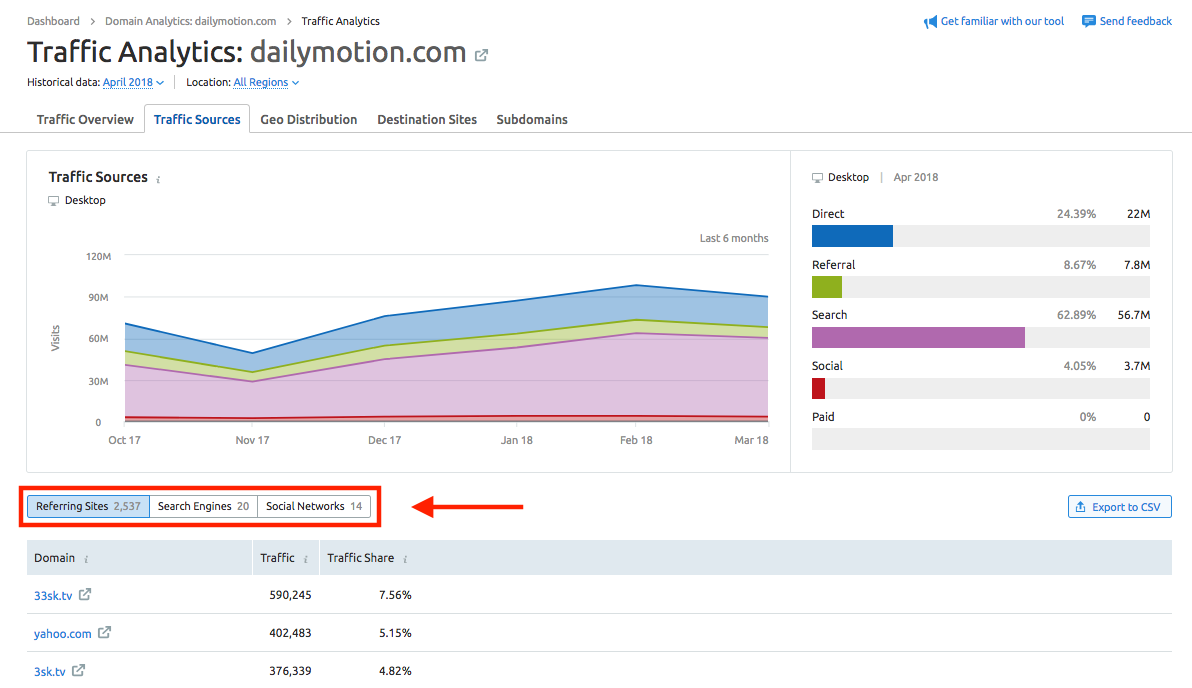Click the Desktop device icon above the chart
Viewport: 1192px width, 688px height.
pyautogui.click(x=52, y=199)
